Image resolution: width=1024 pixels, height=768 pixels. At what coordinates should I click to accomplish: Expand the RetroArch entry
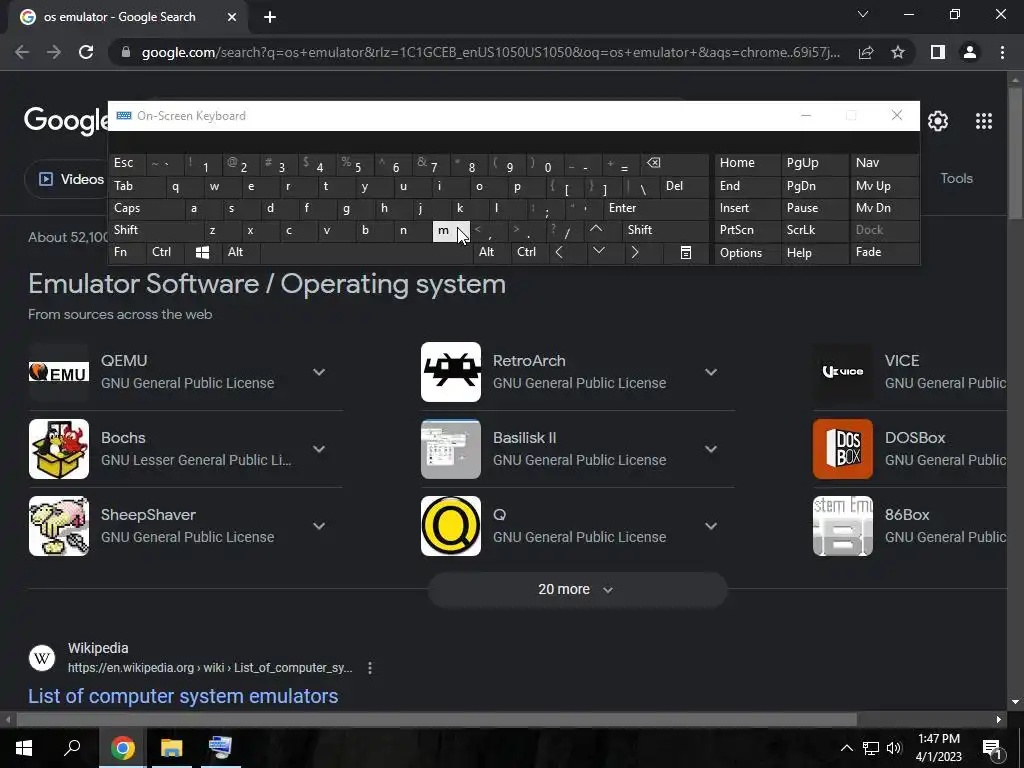(x=711, y=372)
